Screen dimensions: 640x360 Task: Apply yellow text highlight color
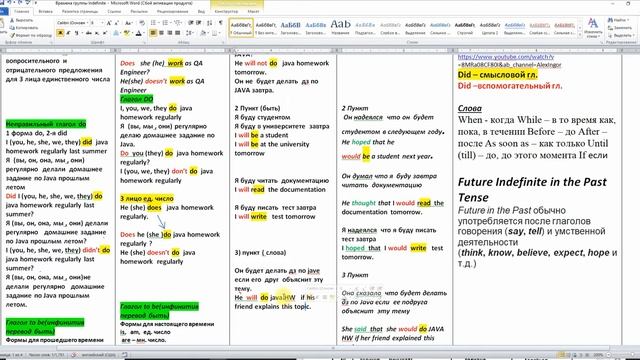(127, 33)
